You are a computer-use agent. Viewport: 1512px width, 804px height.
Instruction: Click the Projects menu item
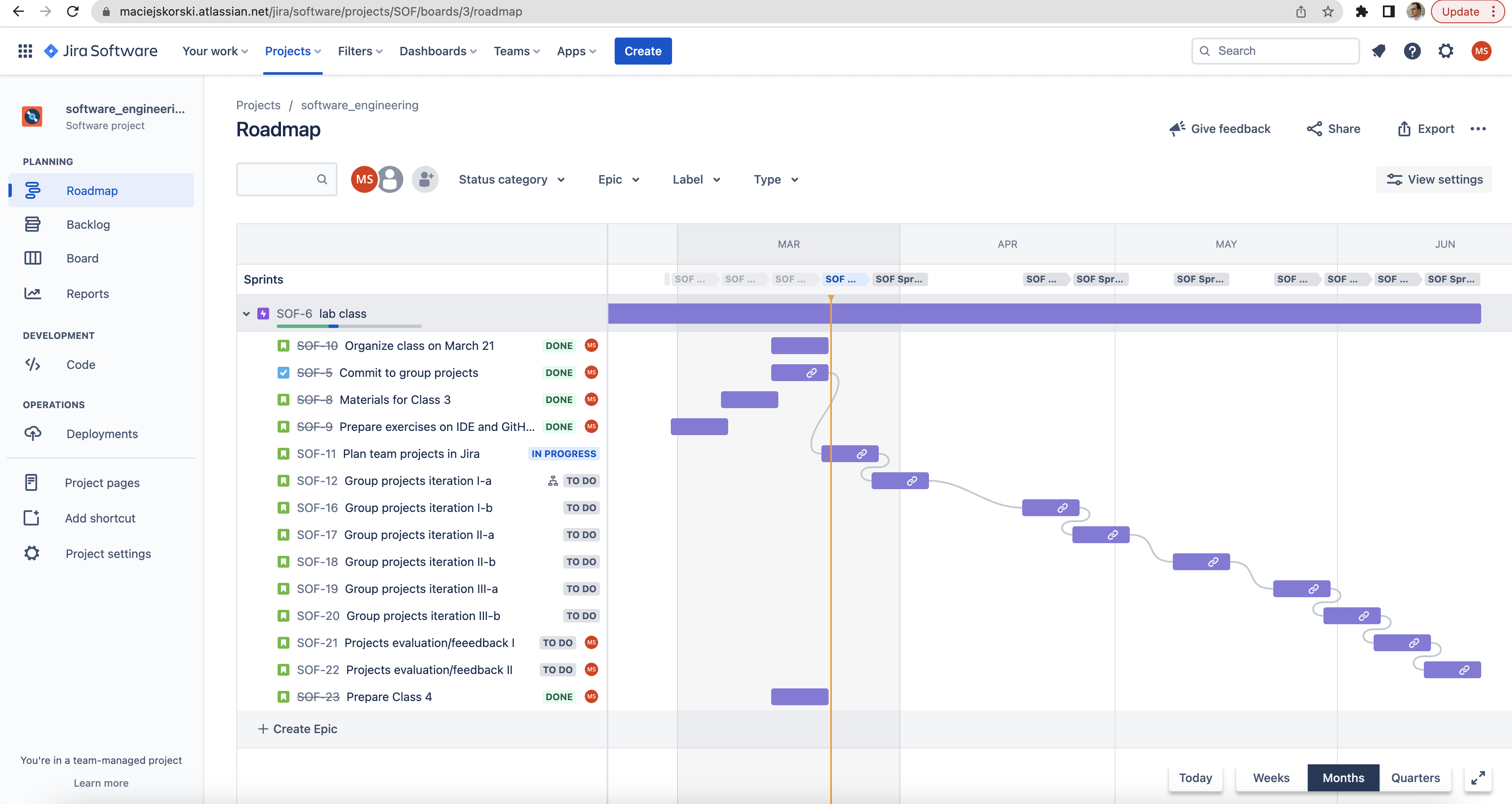(x=294, y=50)
